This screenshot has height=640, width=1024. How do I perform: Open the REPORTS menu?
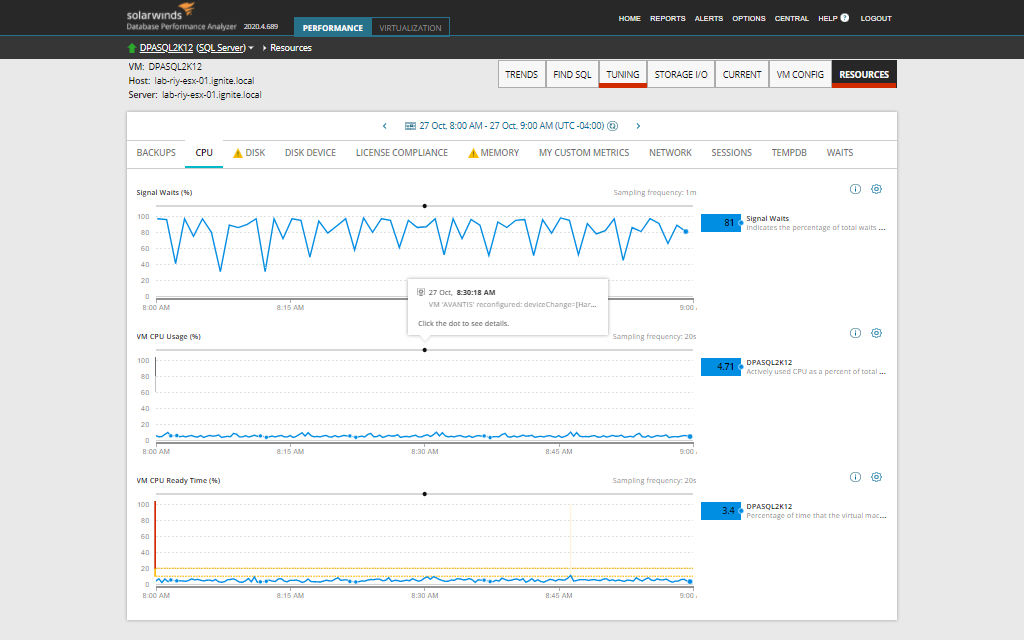[667, 18]
